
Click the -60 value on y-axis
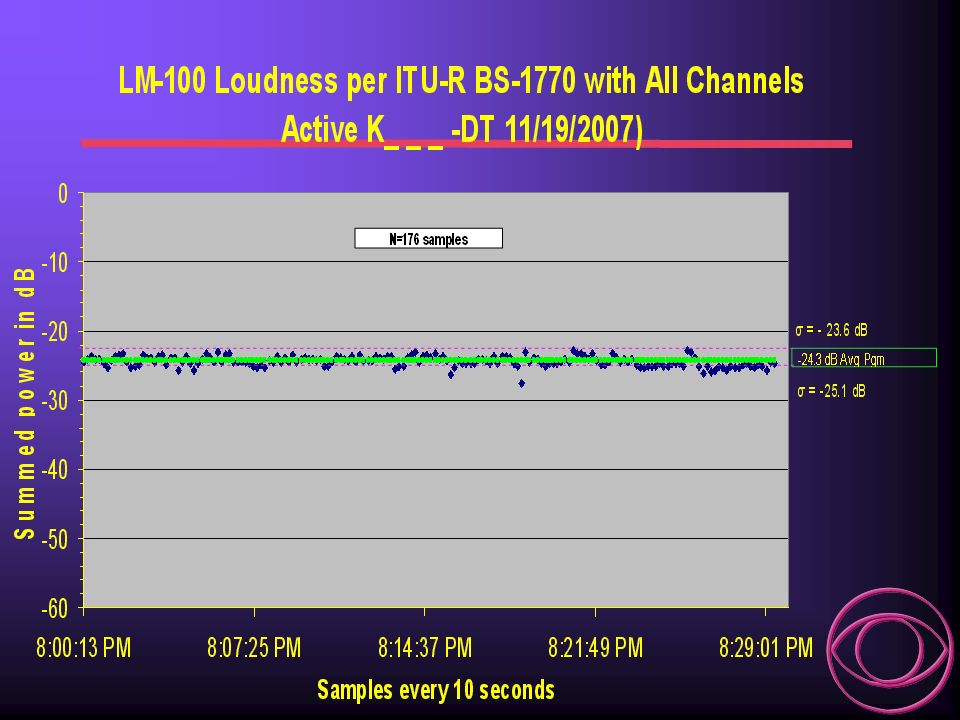55,609
